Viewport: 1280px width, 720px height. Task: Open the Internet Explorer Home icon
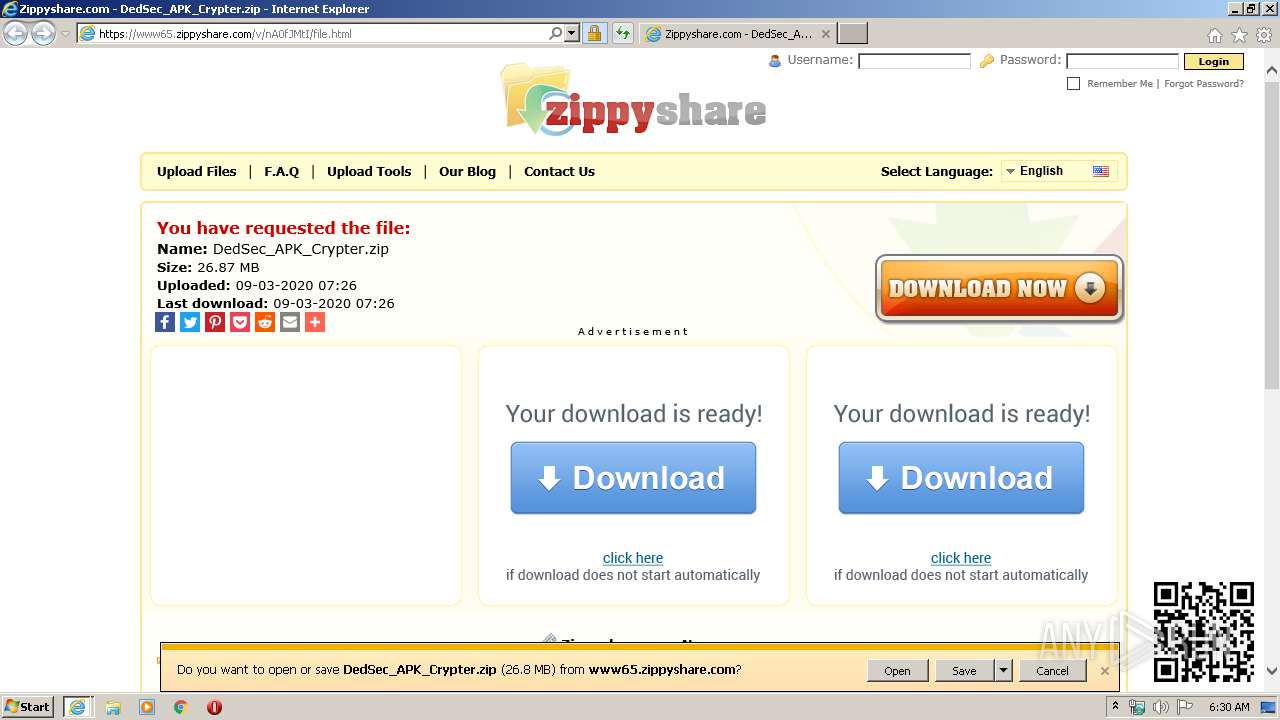(x=1214, y=35)
